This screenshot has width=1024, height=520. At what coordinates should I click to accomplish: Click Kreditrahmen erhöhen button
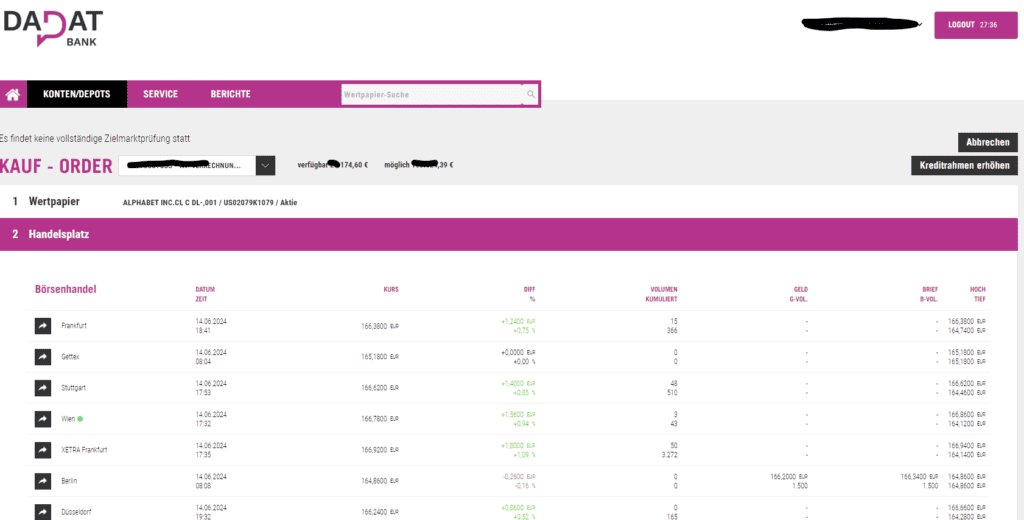(x=964, y=166)
